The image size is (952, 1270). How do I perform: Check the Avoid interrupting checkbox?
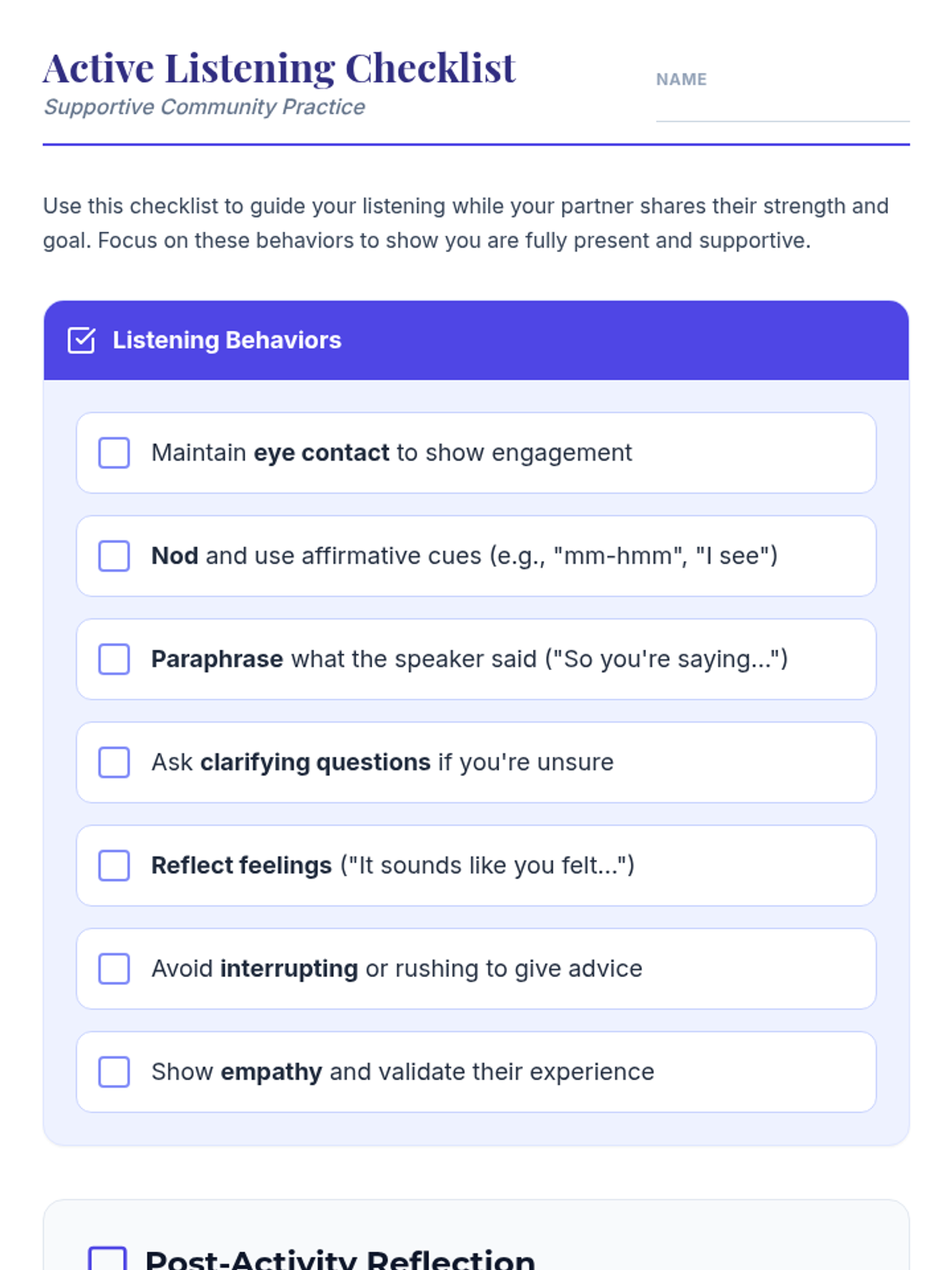[114, 969]
